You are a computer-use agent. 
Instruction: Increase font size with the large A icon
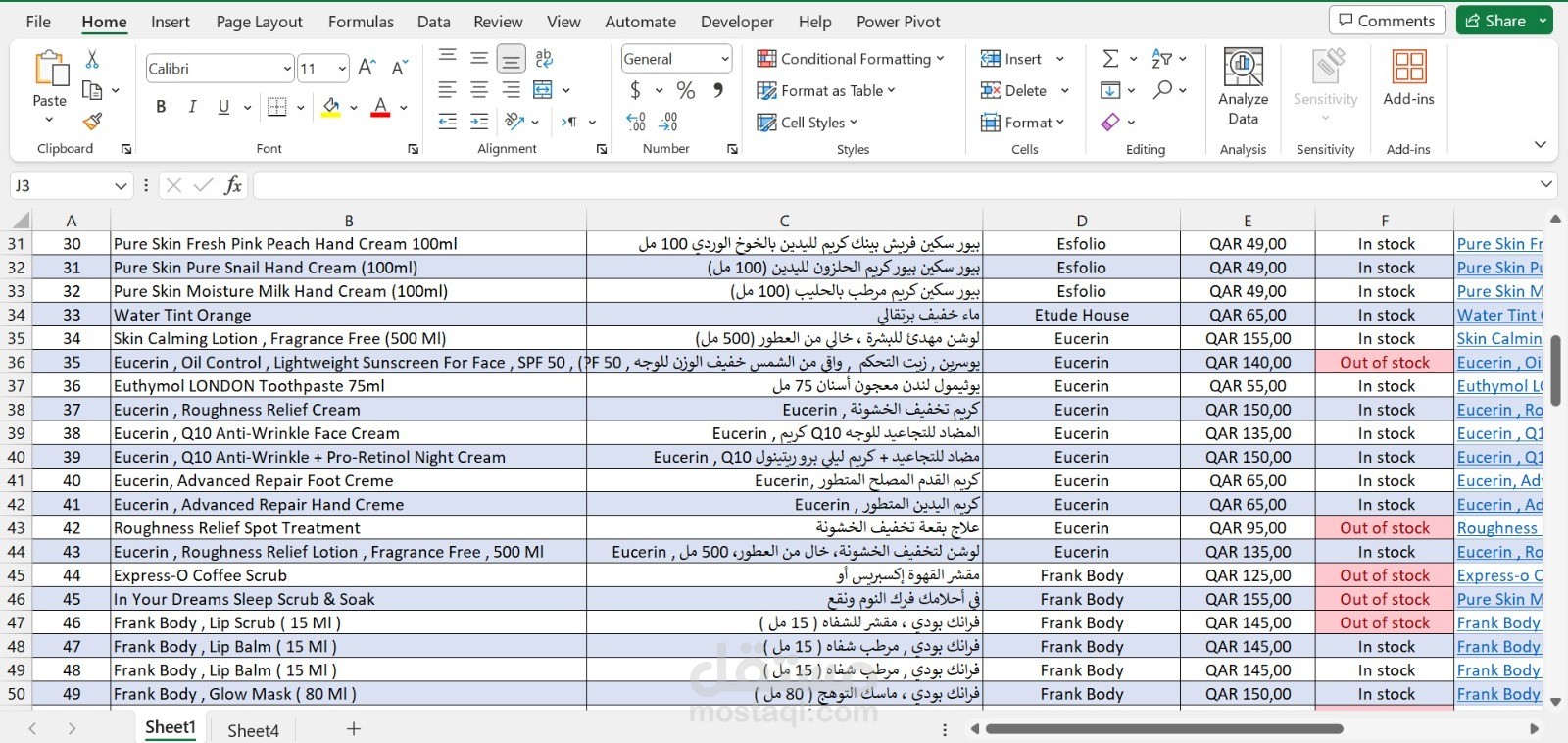[x=367, y=68]
